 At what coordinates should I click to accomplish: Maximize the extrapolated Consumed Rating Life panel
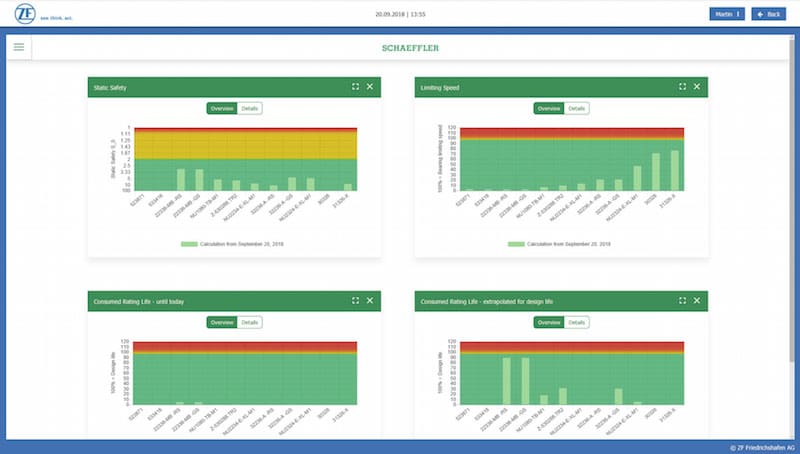coord(682,300)
